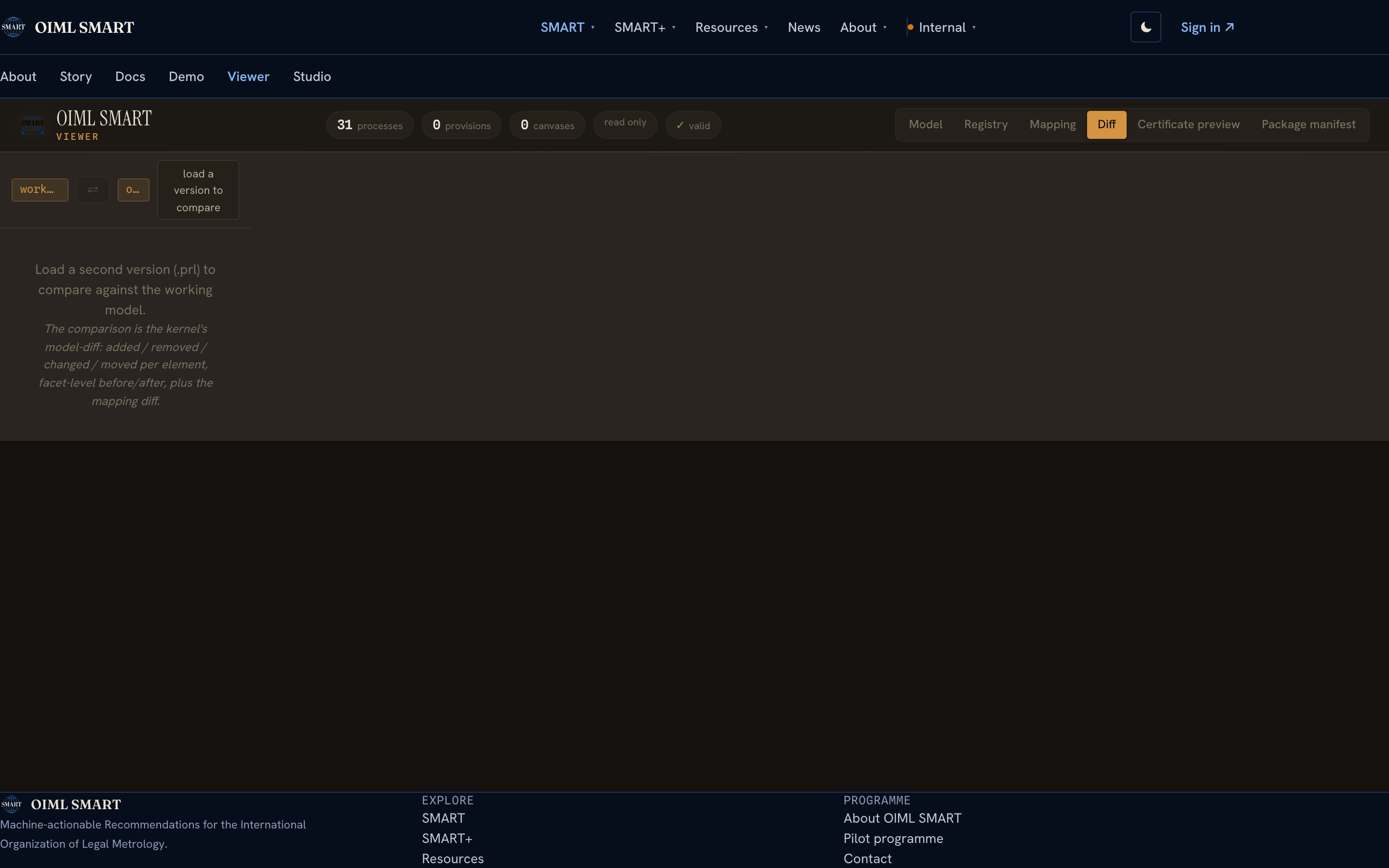The width and height of the screenshot is (1389, 868).
Task: Switch to the Docs sub-navigation tab
Action: (x=130, y=76)
